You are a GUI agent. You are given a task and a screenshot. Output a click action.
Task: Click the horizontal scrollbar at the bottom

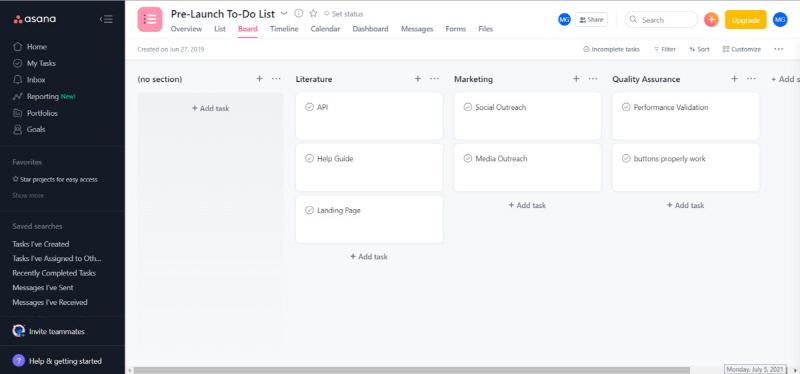tap(411, 370)
